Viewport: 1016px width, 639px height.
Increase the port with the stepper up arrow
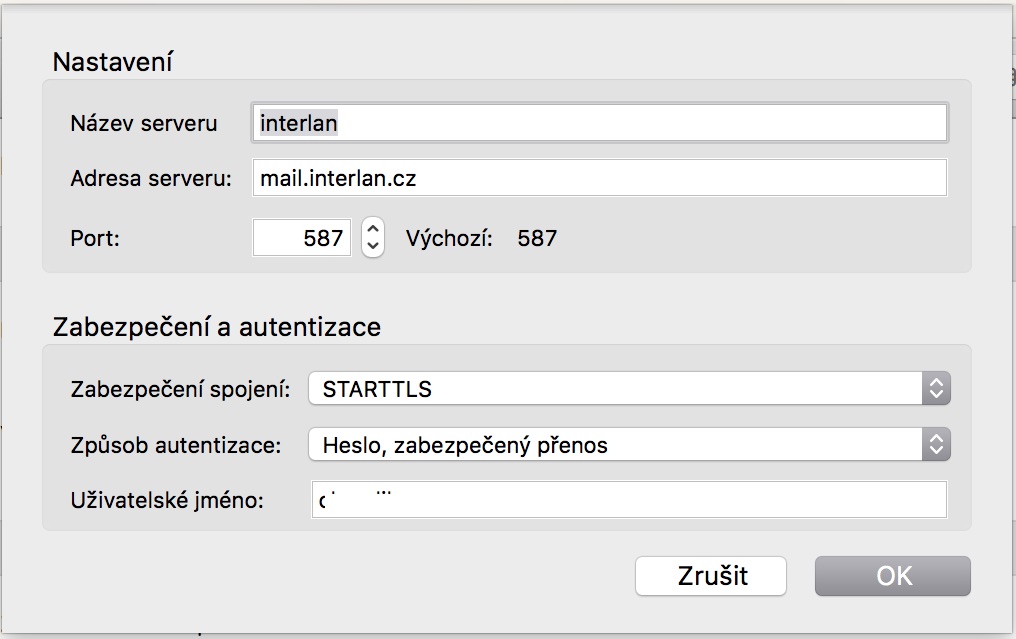373,229
